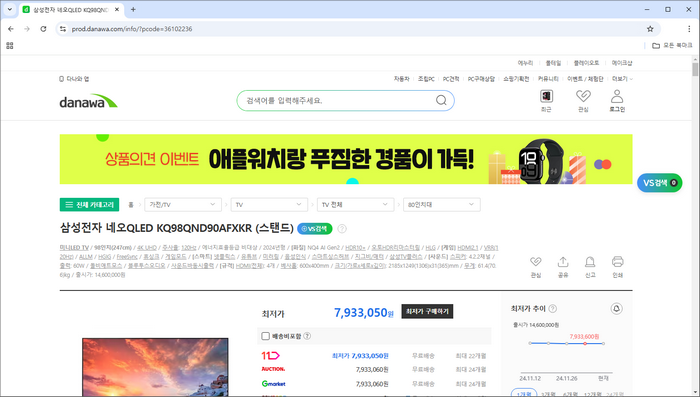View site information icon in address bar
Screen dimensions: 700x397
click(63, 29)
